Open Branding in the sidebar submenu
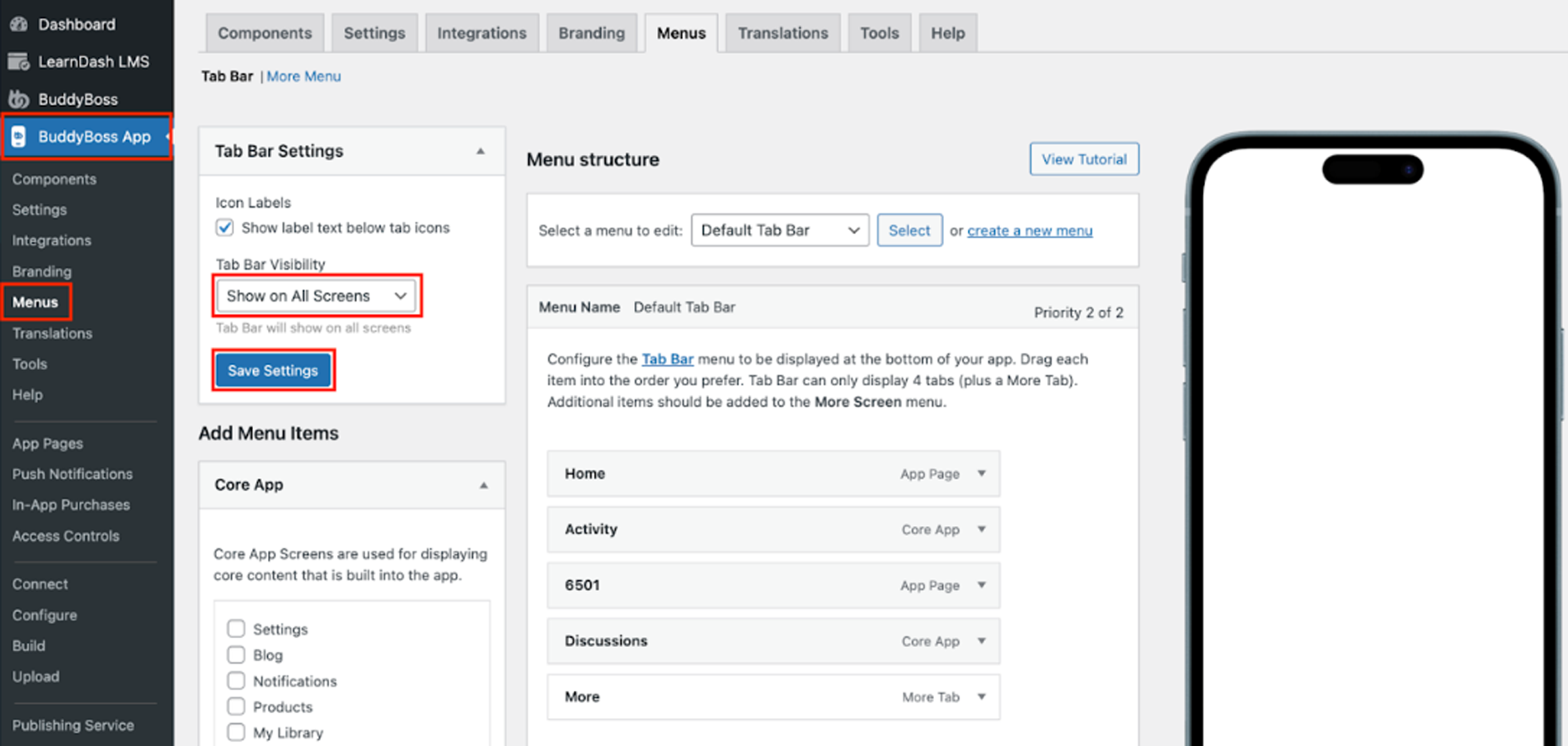 click(x=42, y=271)
